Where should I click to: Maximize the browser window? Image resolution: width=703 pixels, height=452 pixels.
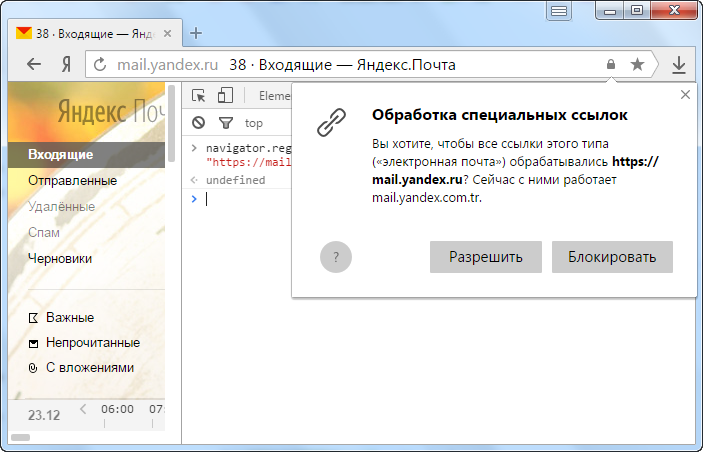(x=637, y=10)
